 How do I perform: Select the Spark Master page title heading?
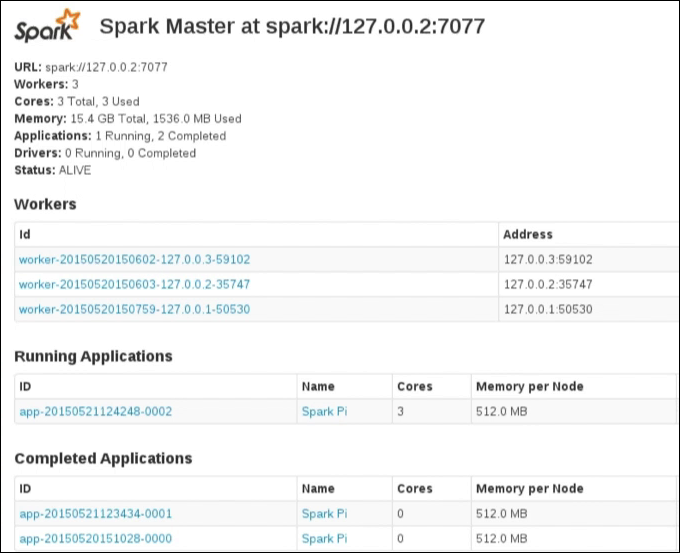point(292,26)
